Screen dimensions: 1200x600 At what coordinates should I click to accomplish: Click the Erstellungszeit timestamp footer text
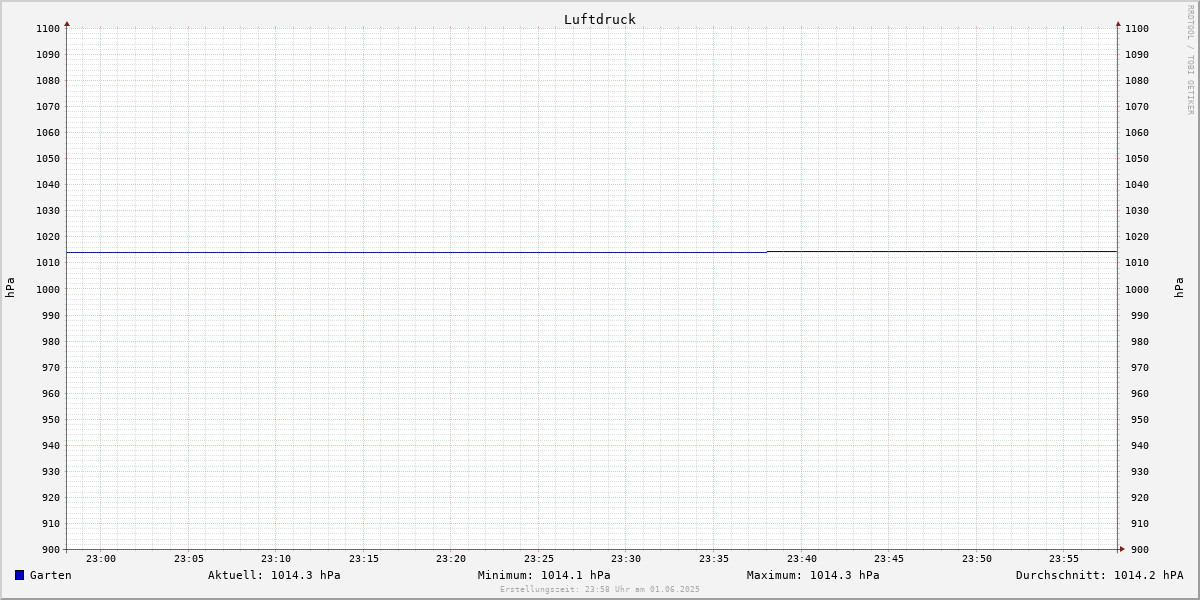600,589
